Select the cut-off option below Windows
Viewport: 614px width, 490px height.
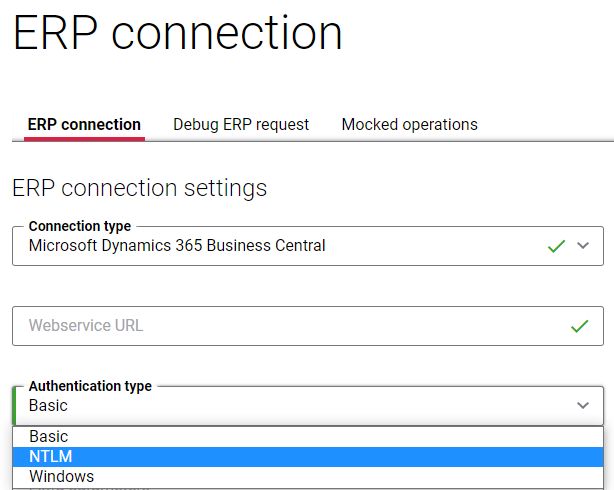[308, 488]
